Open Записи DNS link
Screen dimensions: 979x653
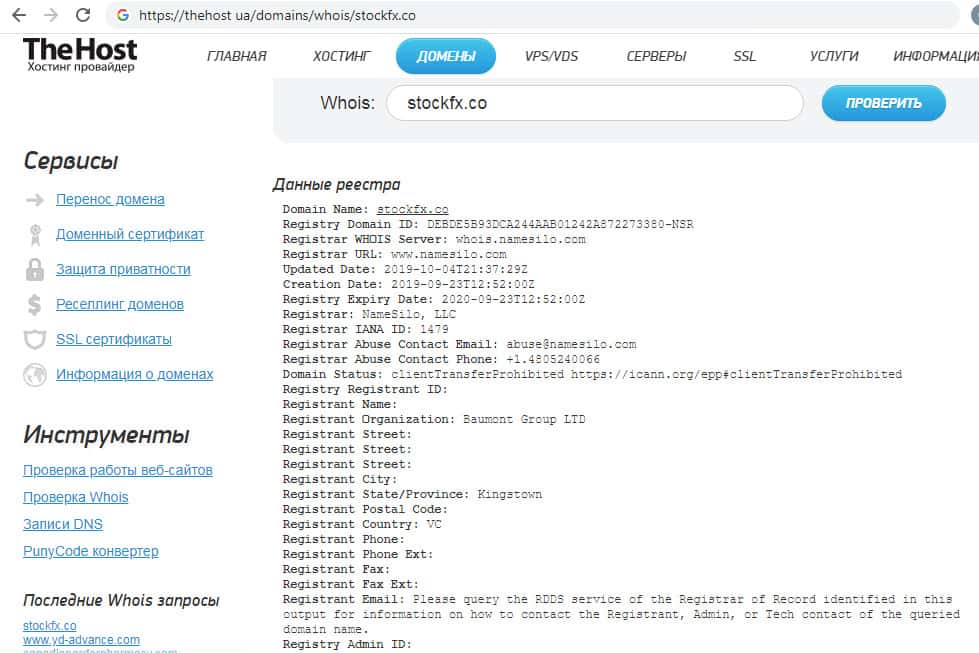62,524
